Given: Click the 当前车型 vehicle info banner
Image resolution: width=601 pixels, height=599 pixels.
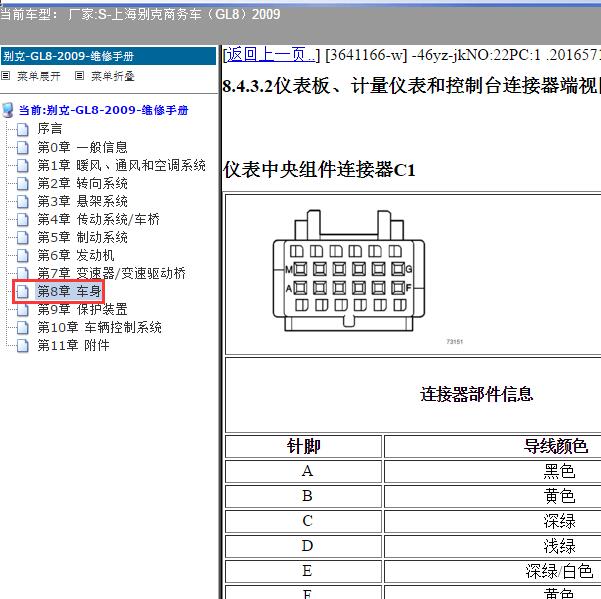Looking at the screenshot, I should (x=140, y=15).
